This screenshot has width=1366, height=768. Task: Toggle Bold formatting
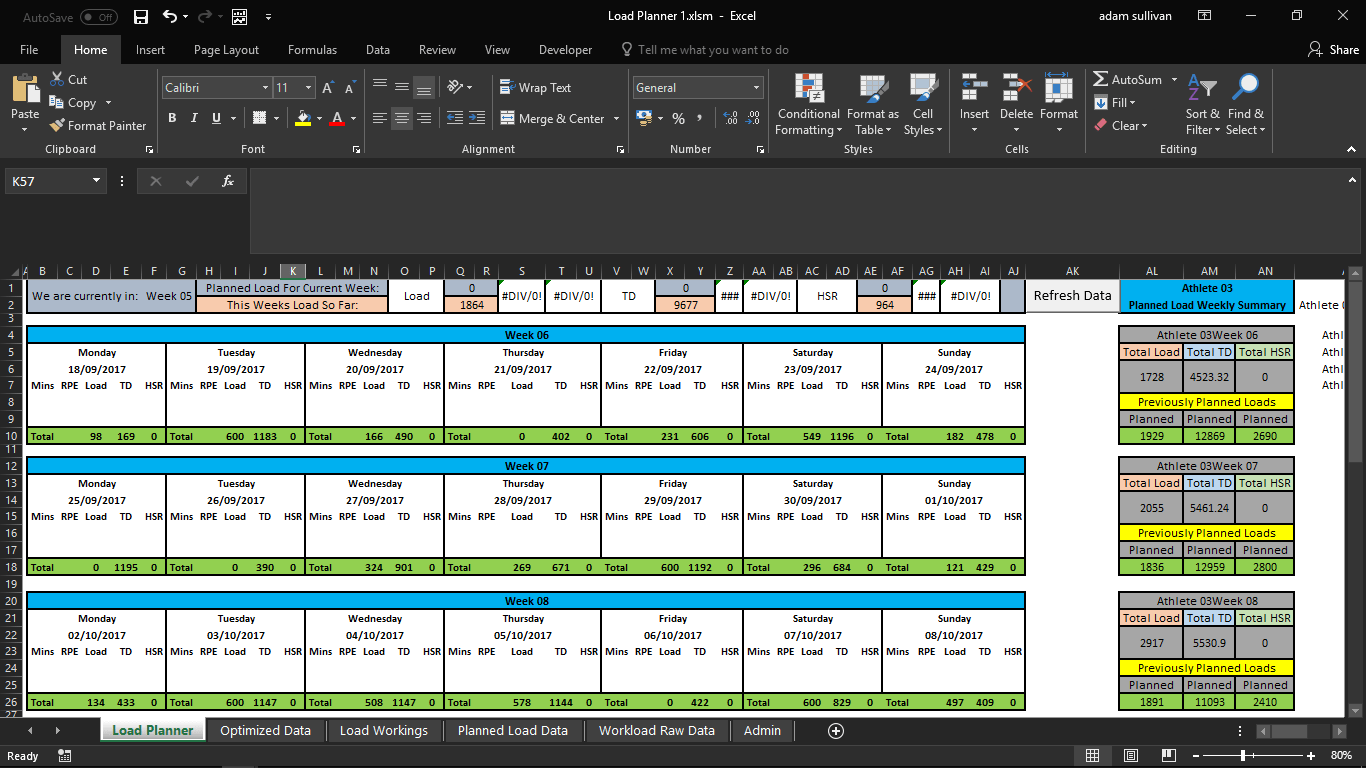point(171,118)
